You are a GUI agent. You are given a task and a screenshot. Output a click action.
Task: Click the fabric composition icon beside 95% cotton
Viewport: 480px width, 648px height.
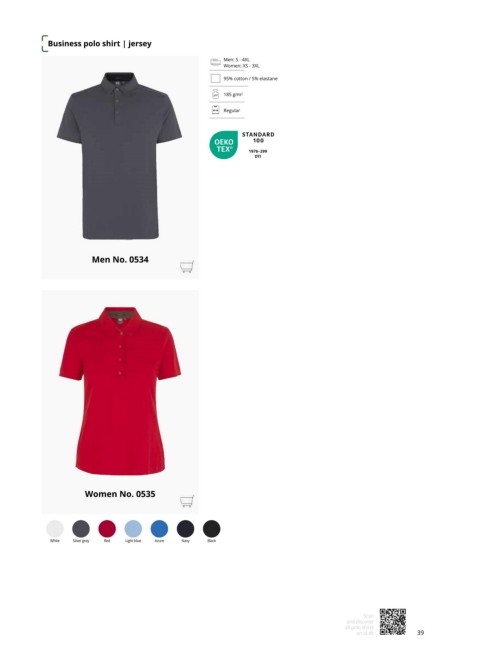(215, 79)
